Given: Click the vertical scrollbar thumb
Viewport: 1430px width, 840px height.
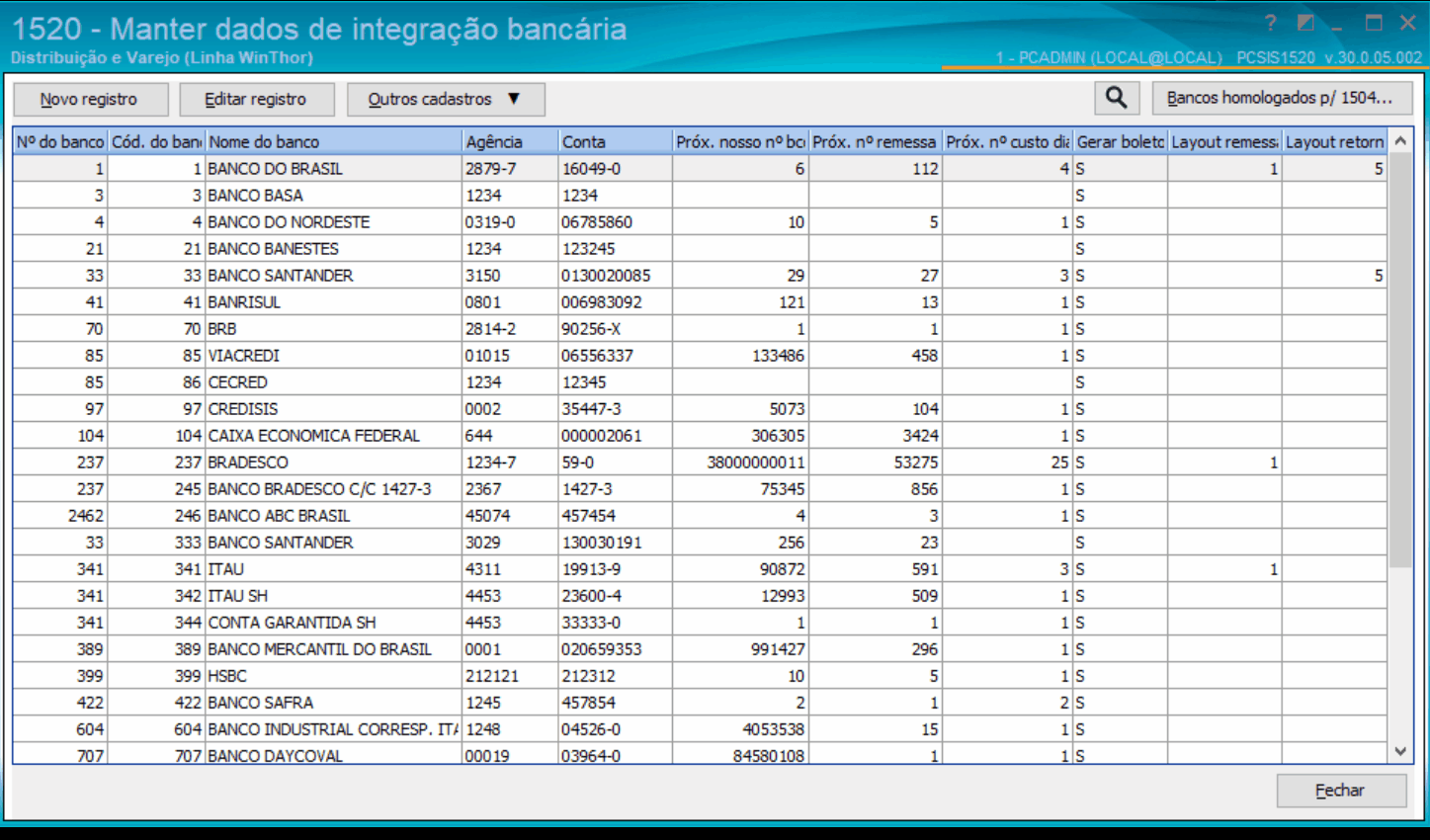Looking at the screenshot, I should (x=1400, y=361).
